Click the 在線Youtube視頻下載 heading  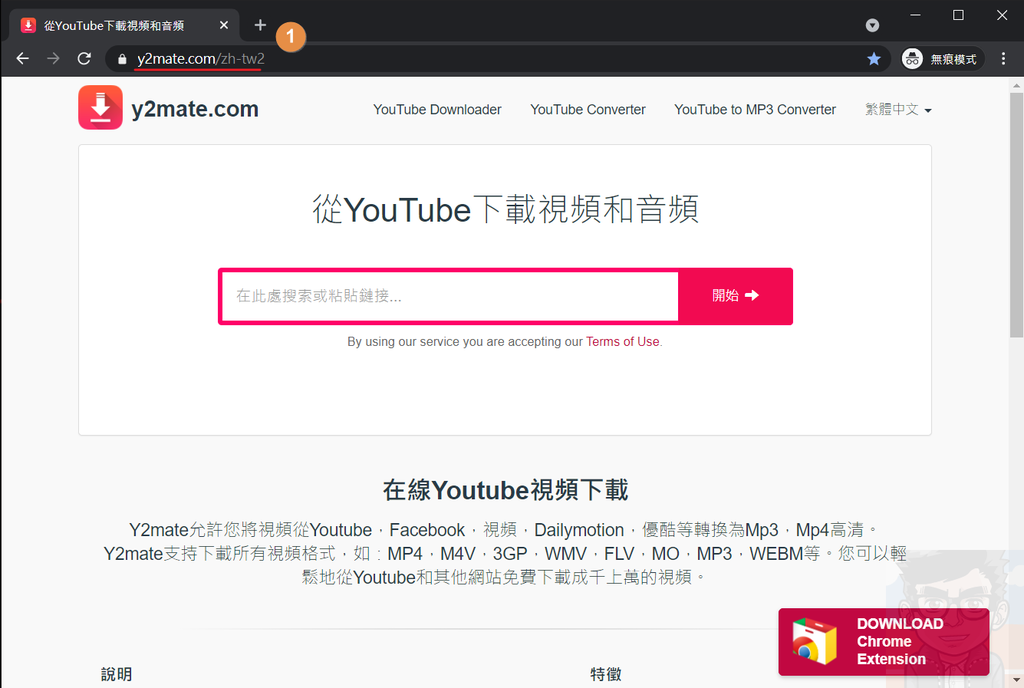click(x=505, y=490)
